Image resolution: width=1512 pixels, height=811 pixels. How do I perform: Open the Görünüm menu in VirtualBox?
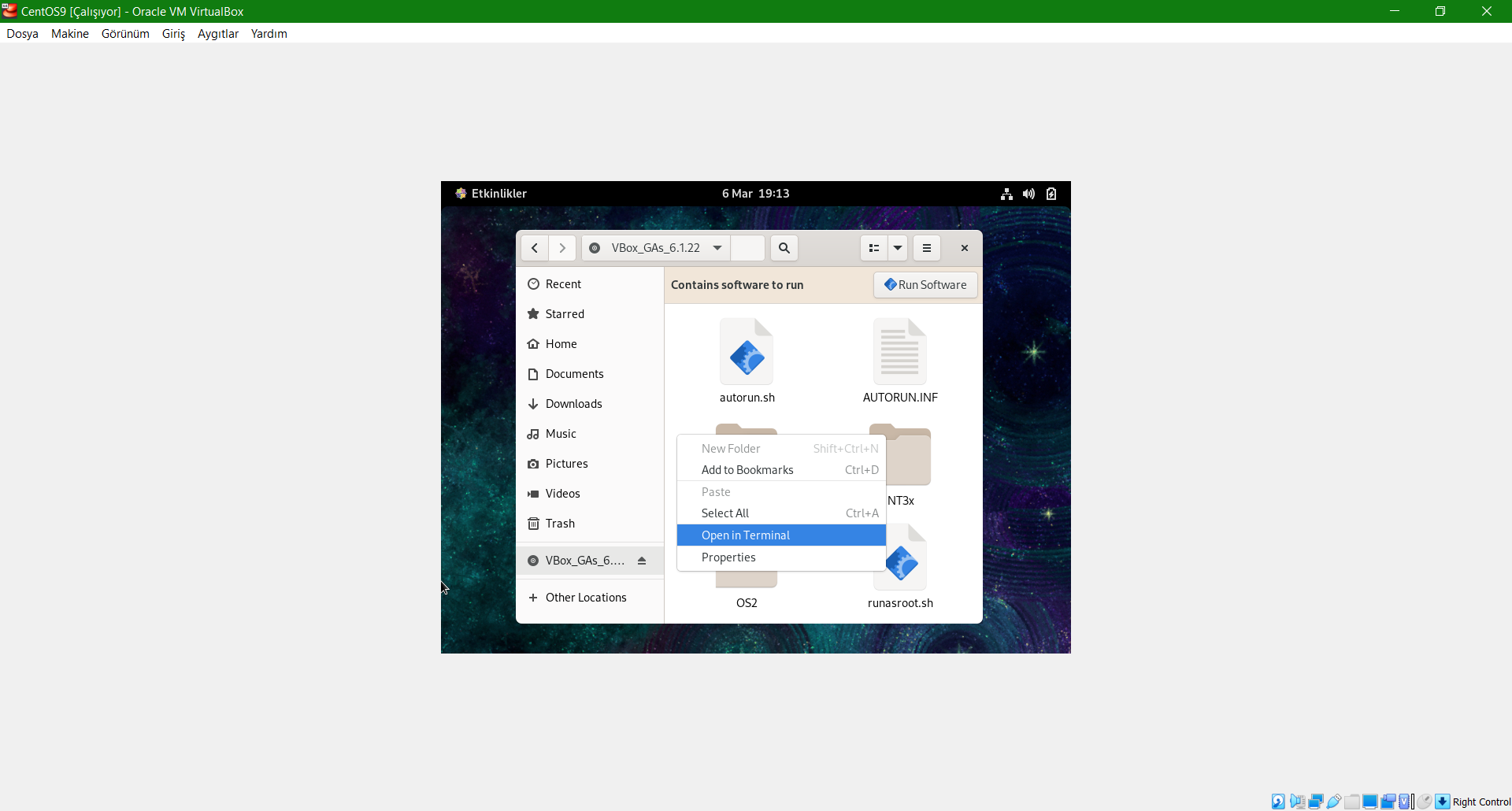point(125,34)
